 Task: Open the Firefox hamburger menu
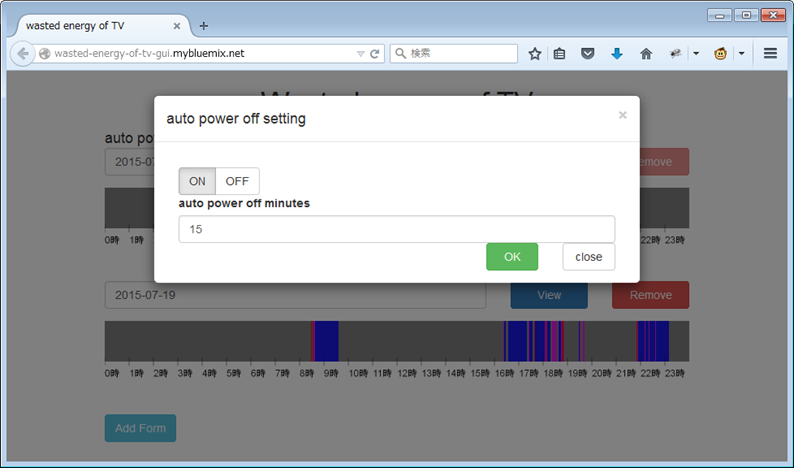pos(770,53)
